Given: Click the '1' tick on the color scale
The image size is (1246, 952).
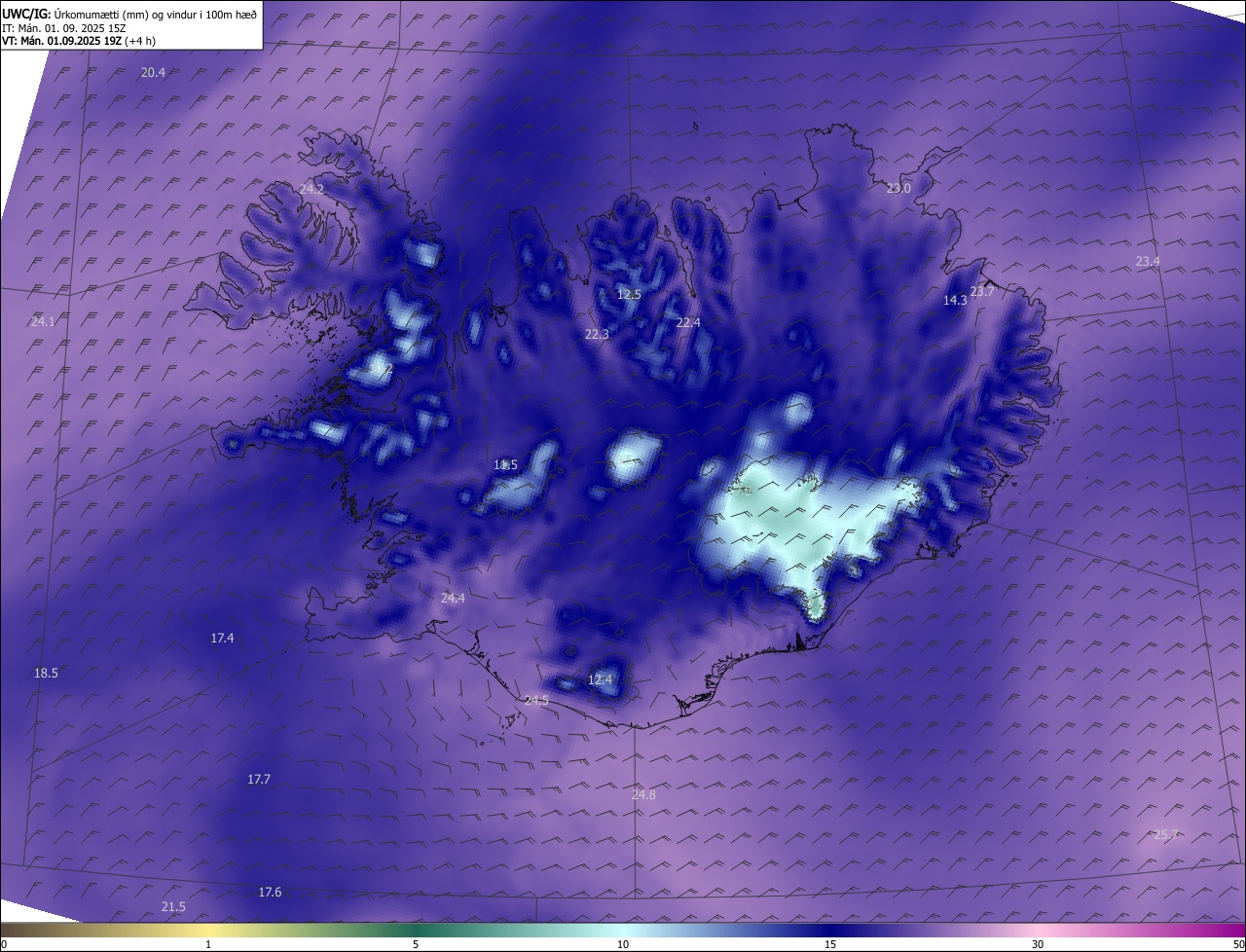Looking at the screenshot, I should pyautogui.click(x=208, y=945).
